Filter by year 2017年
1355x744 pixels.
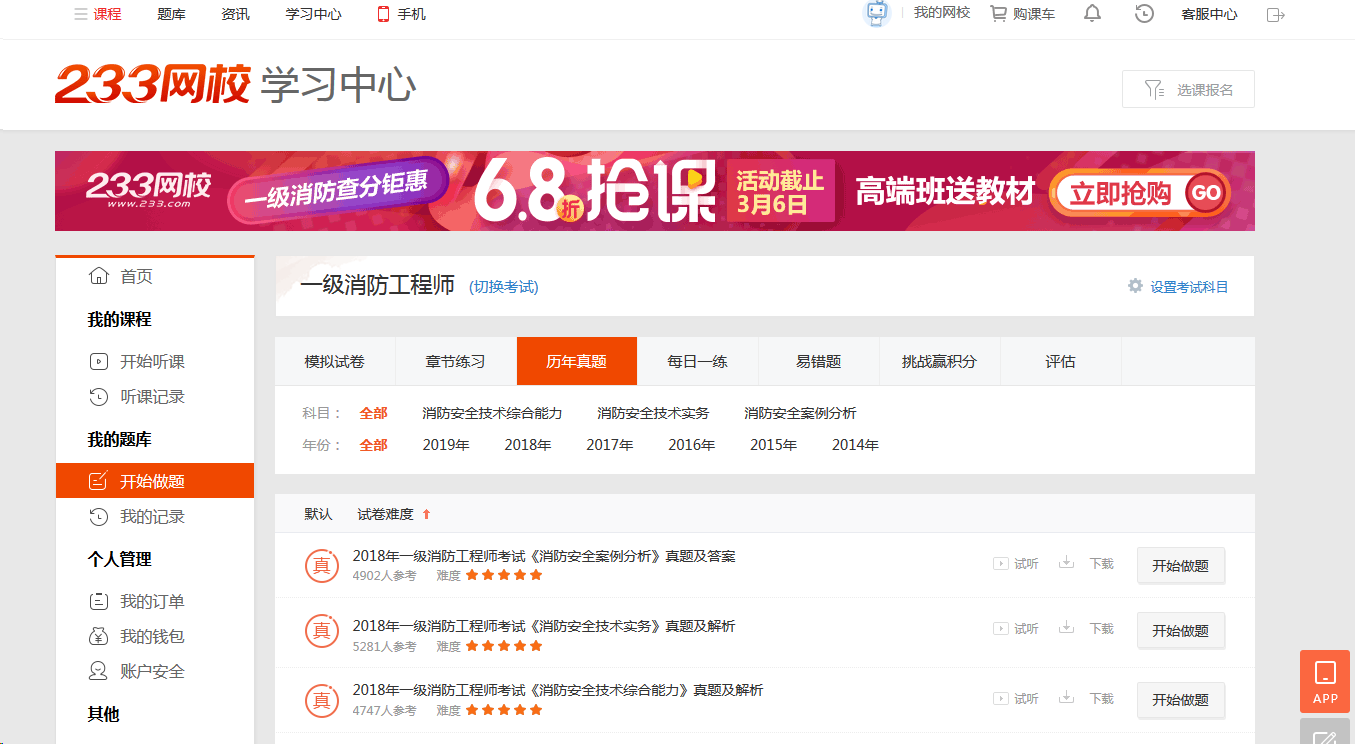[610, 445]
